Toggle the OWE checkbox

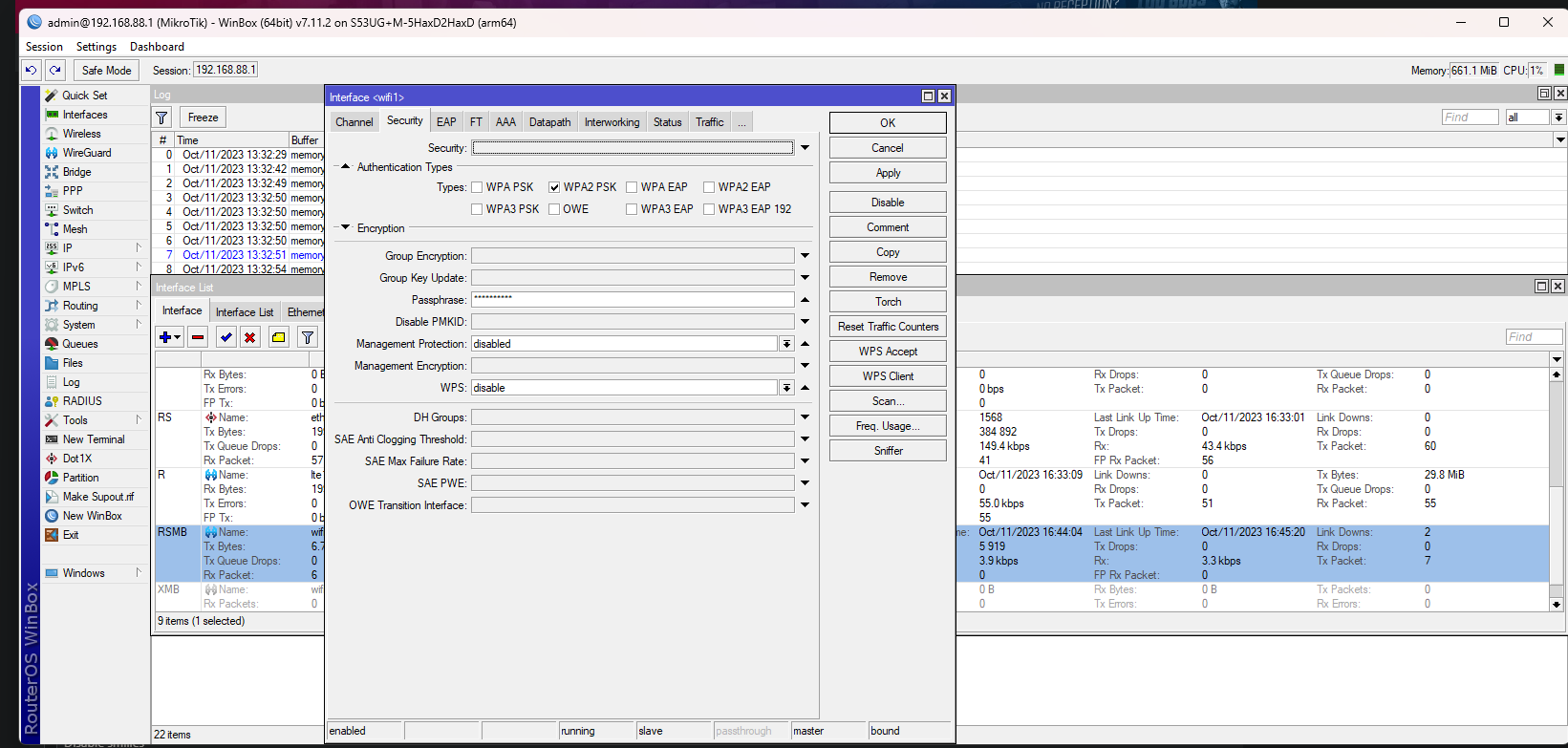(x=554, y=209)
